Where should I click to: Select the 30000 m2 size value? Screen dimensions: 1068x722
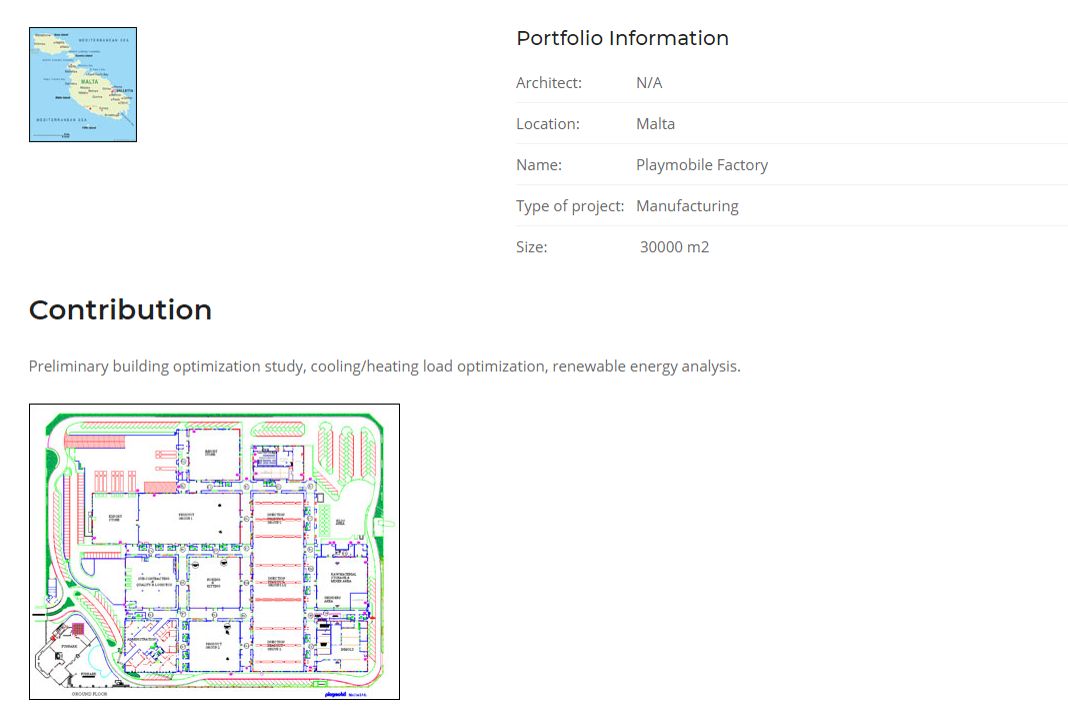[674, 247]
